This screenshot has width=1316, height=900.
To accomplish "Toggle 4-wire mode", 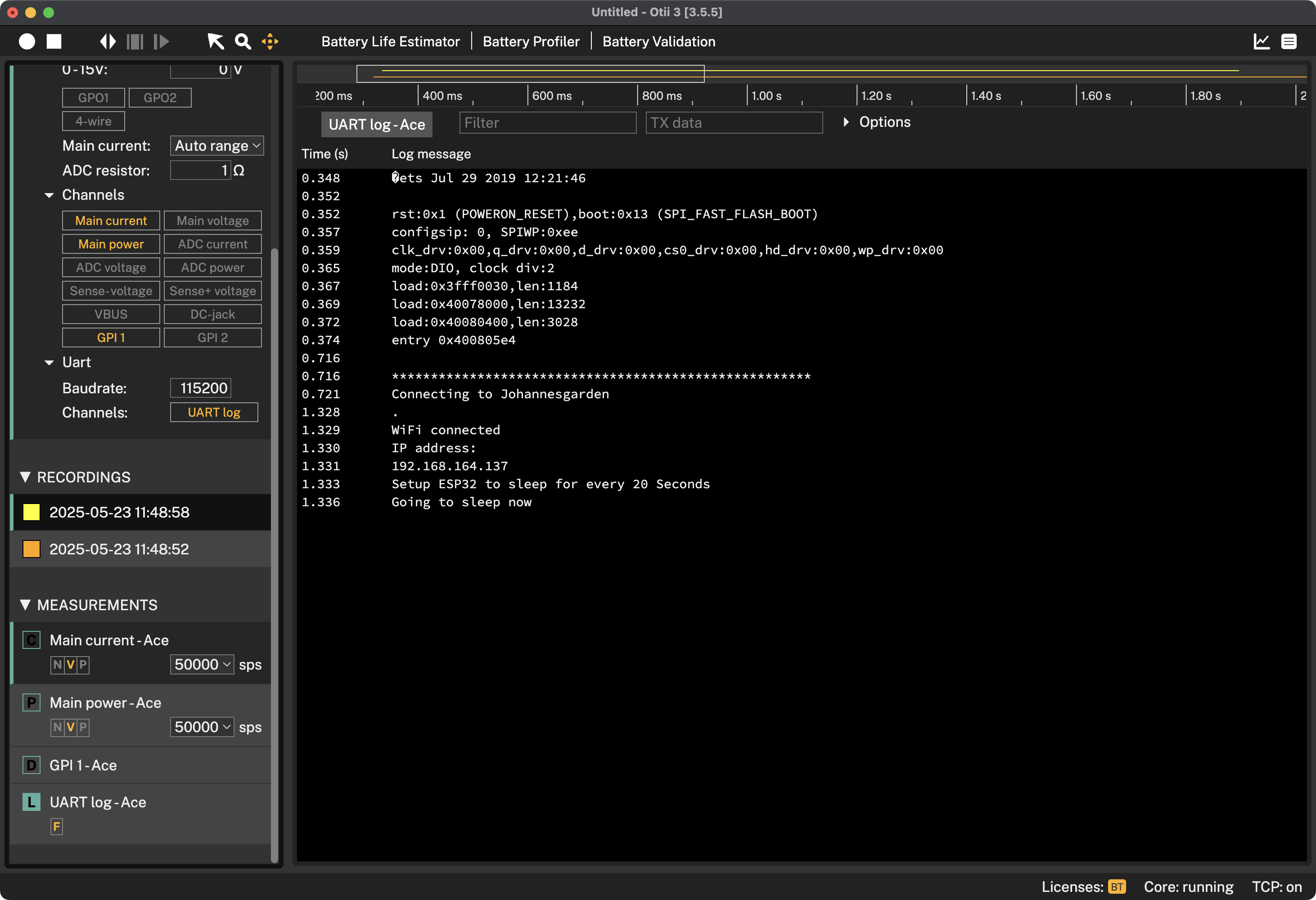I will click(x=94, y=121).
